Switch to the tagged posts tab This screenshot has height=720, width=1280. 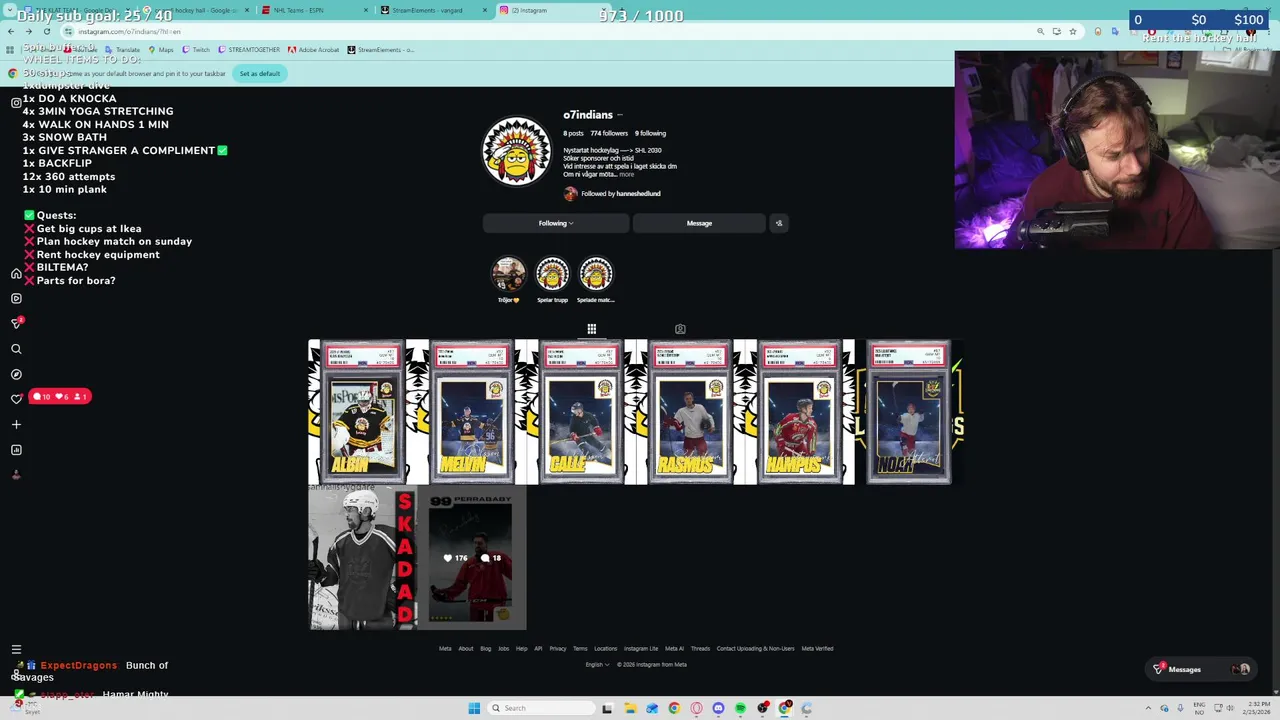(680, 329)
